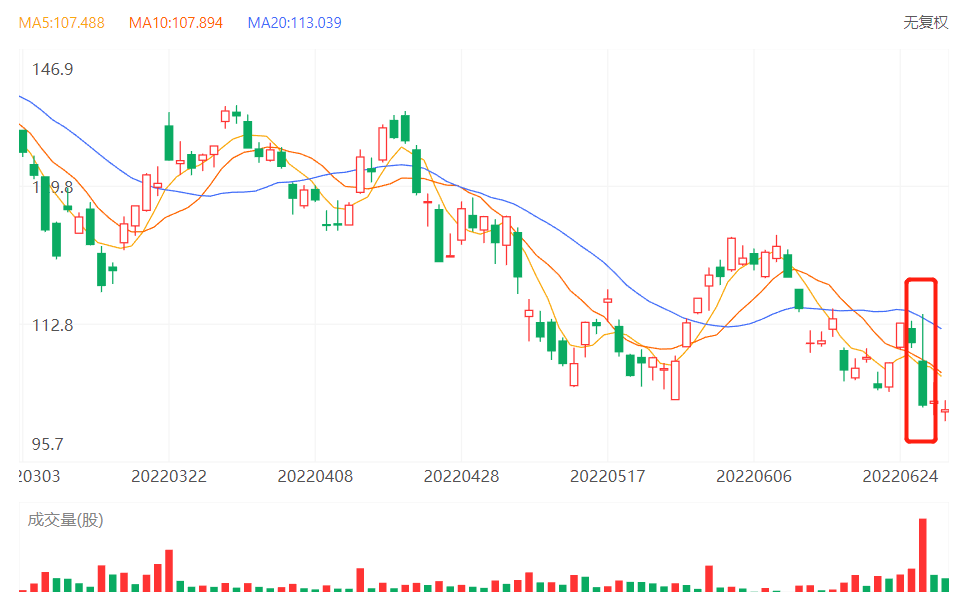Click the 95.7 price axis value
Viewport: 972px width, 608px height.
48,444
